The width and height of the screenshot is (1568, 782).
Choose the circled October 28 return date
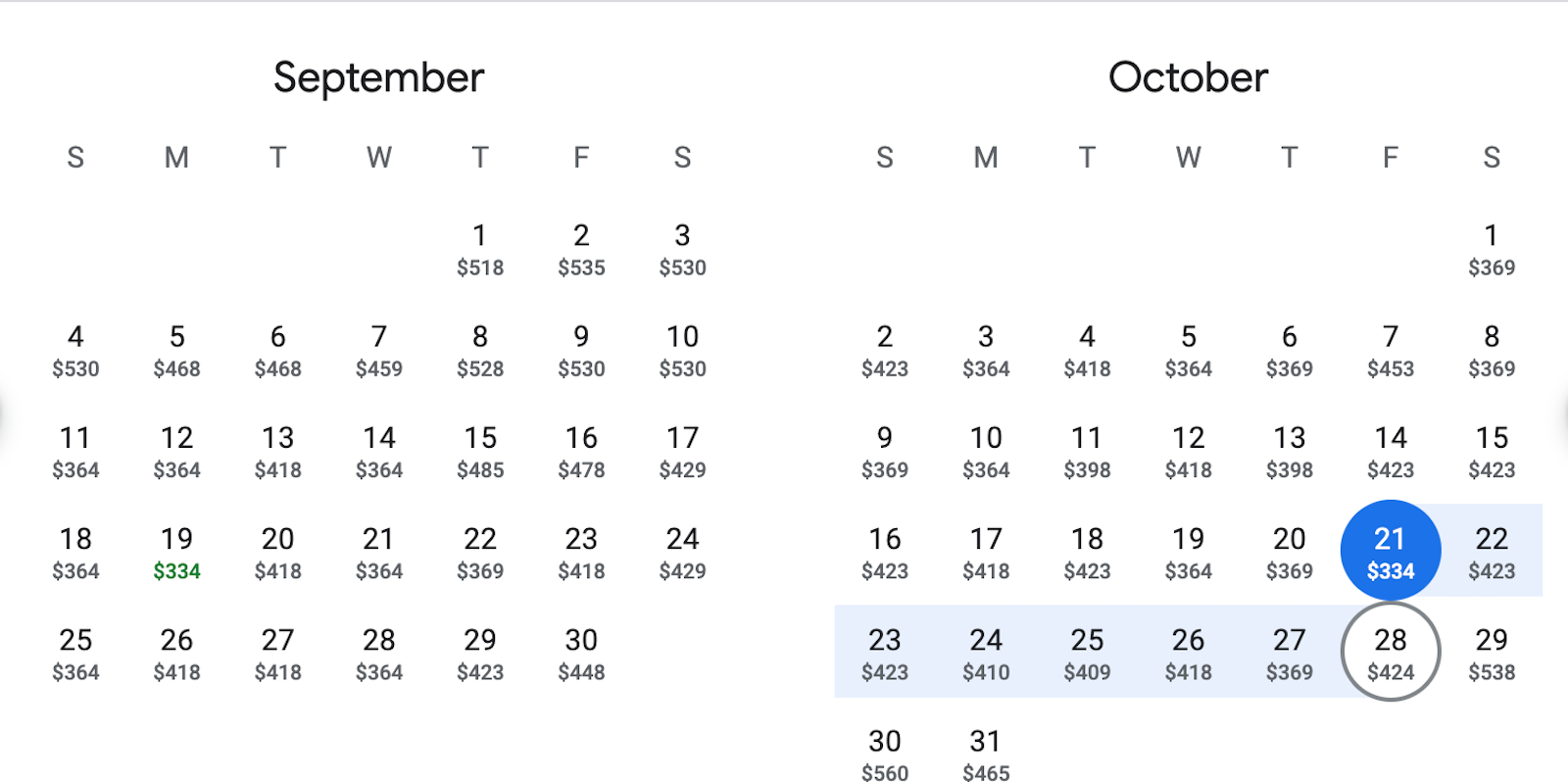coord(1390,652)
